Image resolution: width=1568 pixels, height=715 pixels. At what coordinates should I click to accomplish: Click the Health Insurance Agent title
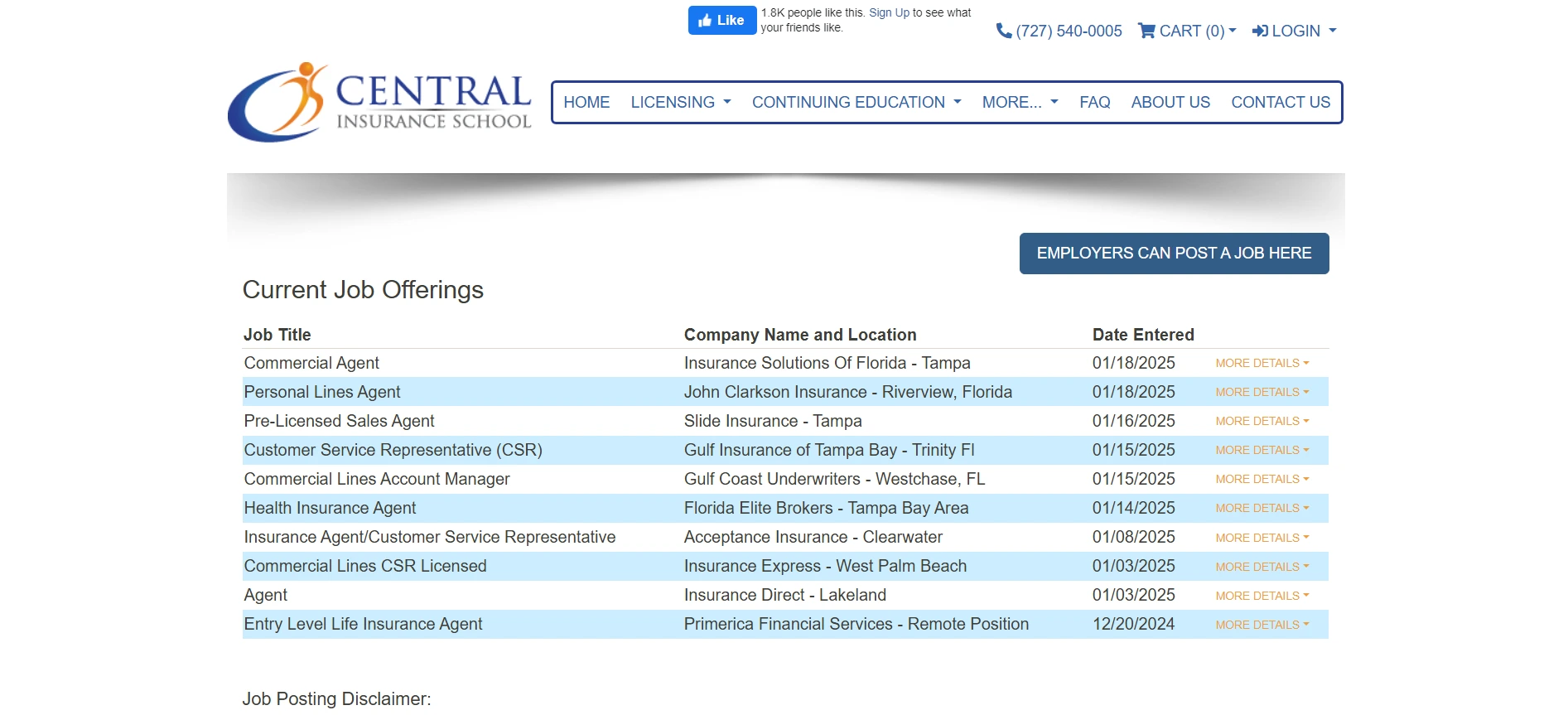(x=330, y=508)
